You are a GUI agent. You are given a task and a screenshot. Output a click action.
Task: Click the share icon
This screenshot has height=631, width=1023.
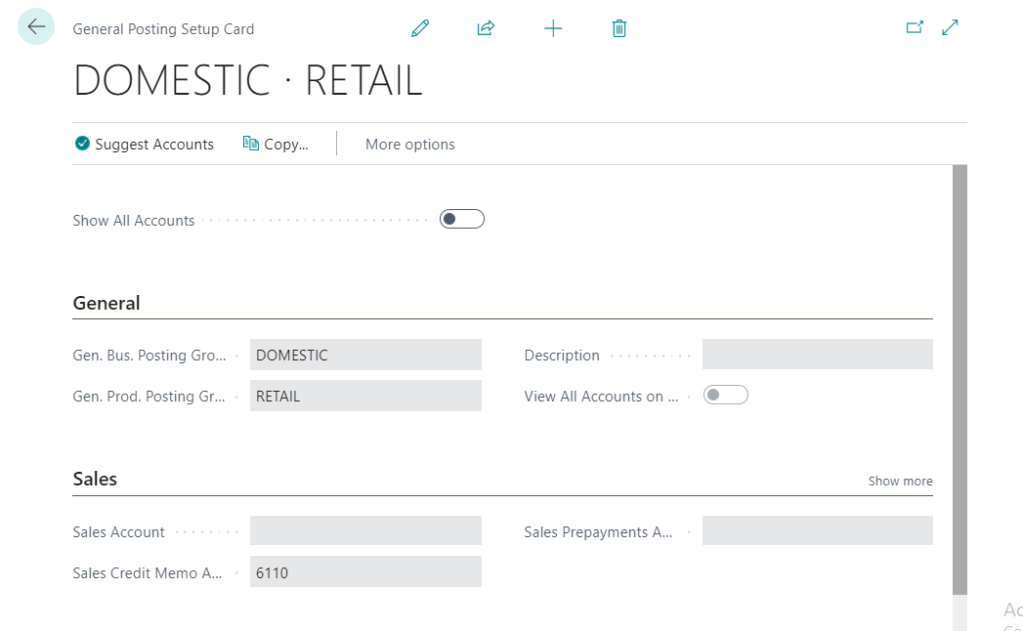point(486,28)
